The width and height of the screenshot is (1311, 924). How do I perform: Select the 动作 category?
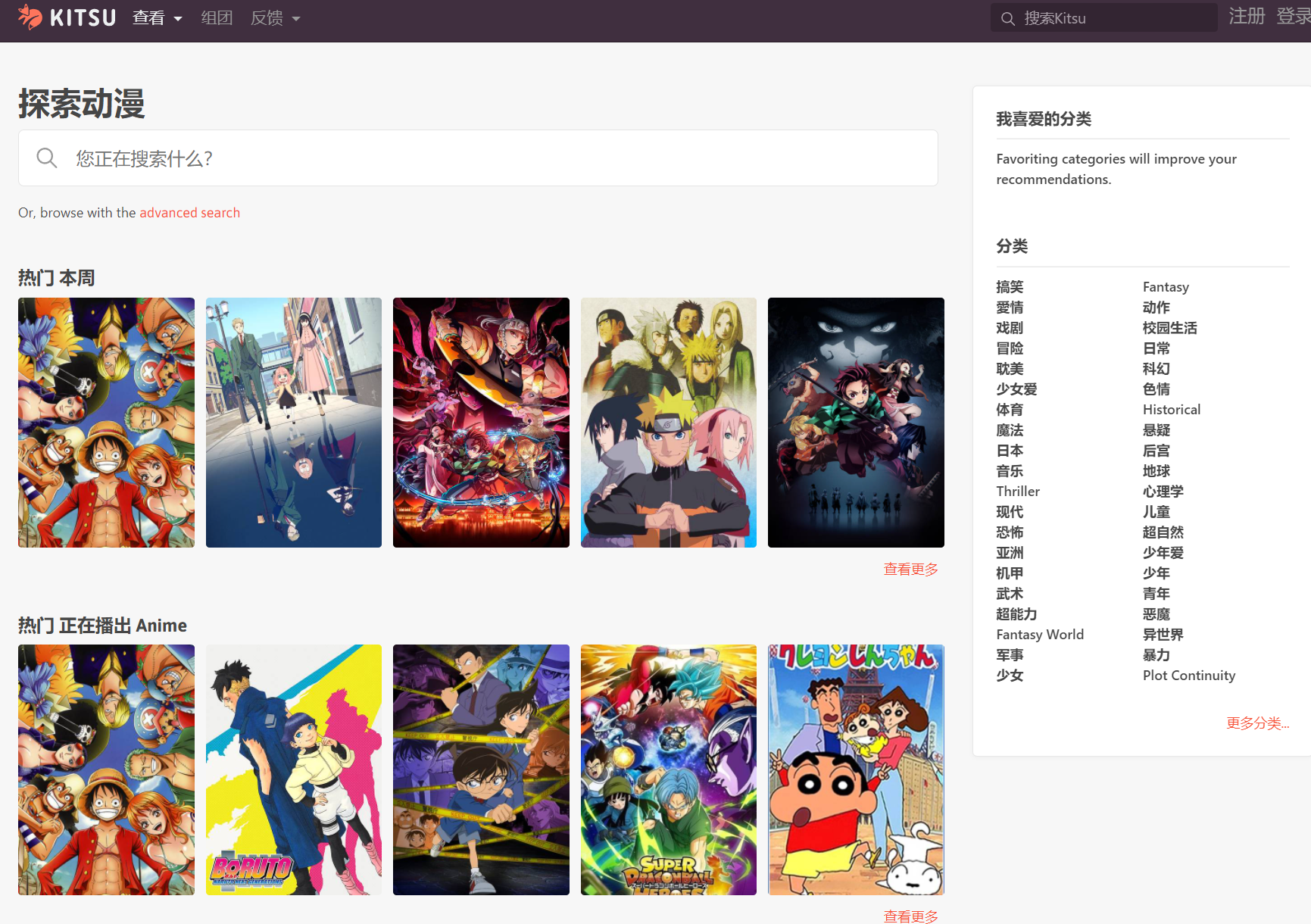tap(1156, 307)
